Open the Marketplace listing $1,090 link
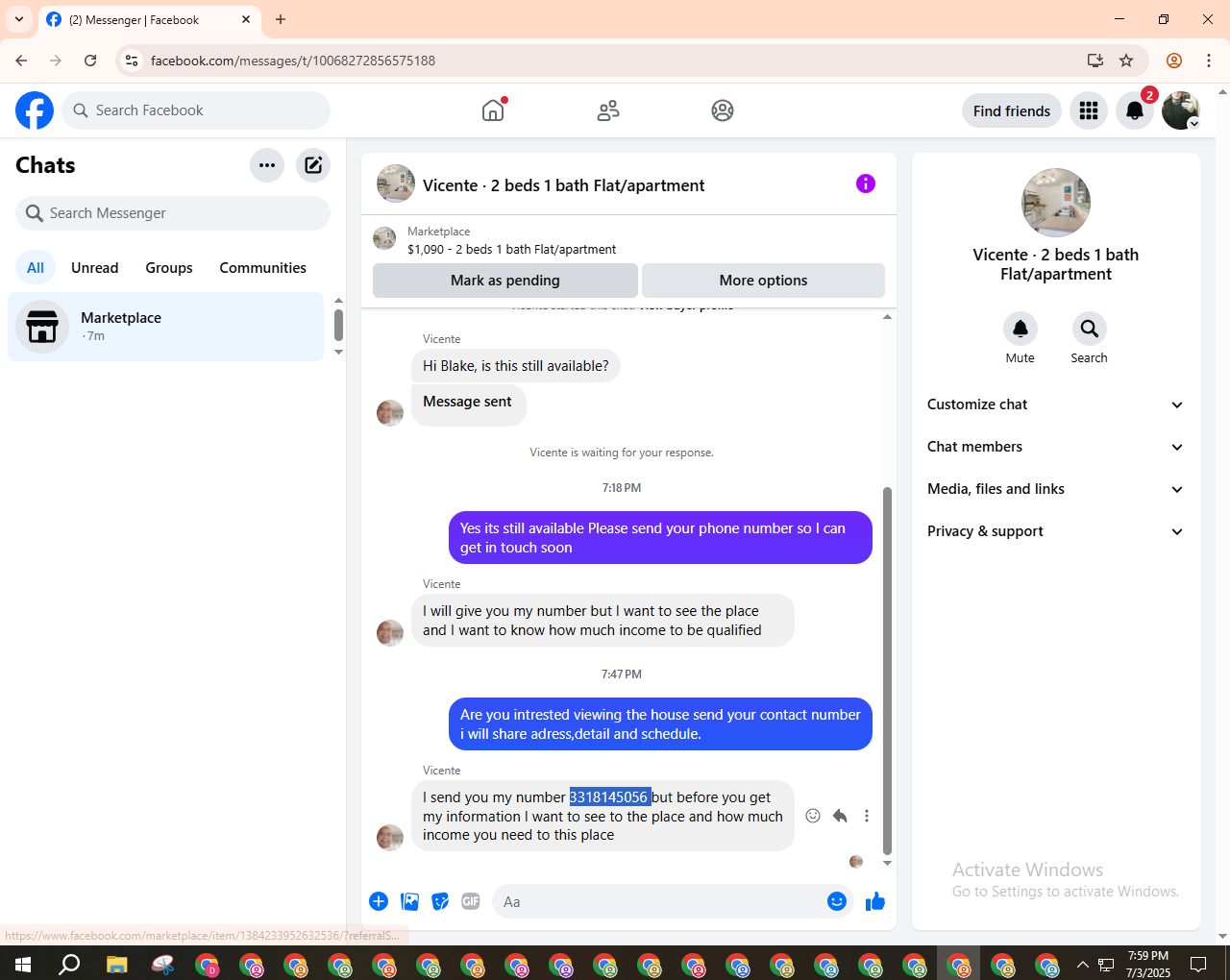The height and width of the screenshot is (980, 1230). point(512,249)
